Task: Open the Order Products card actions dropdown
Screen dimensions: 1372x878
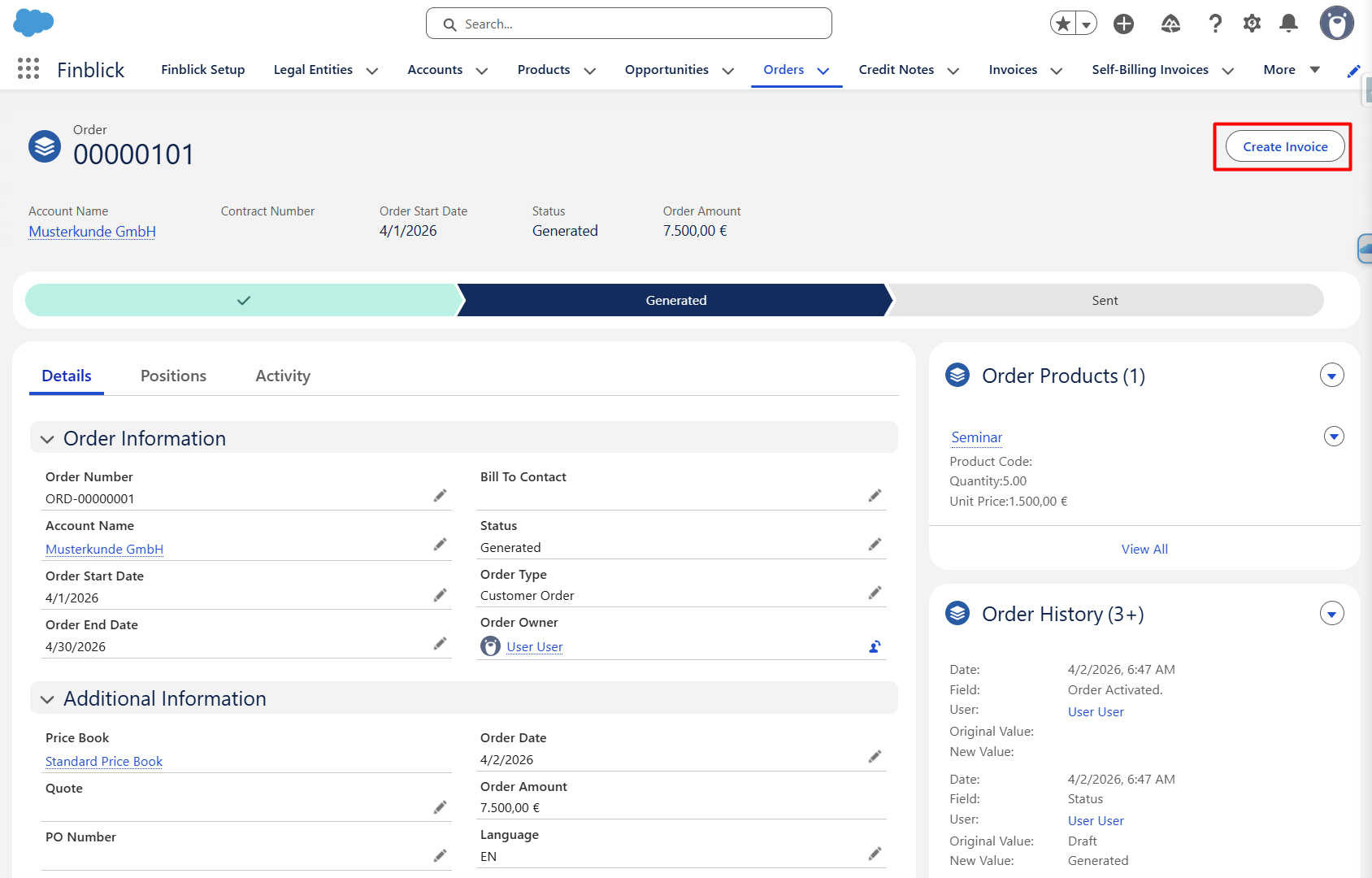Action: pos(1331,376)
